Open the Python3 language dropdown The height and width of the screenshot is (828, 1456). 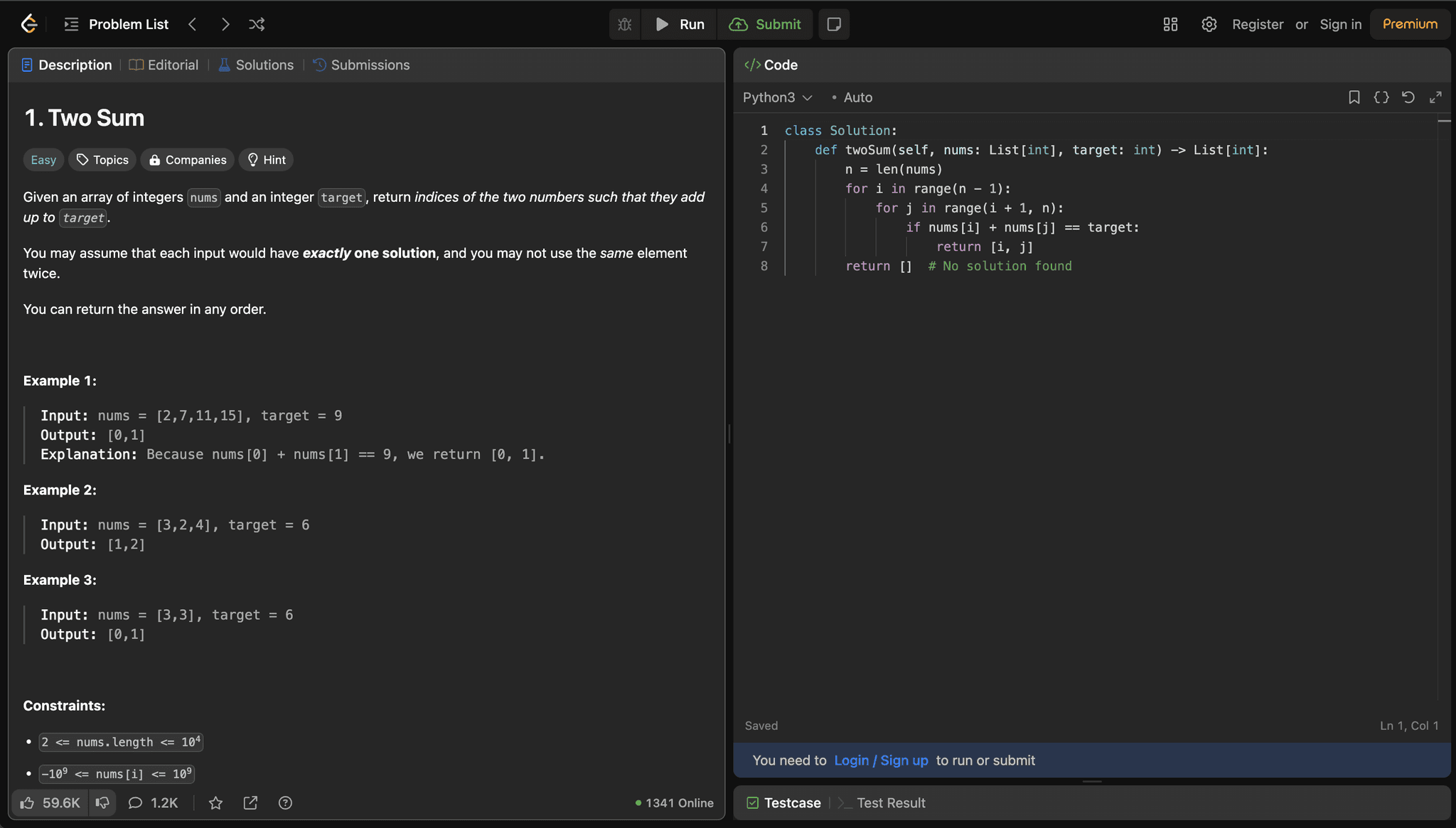(777, 97)
